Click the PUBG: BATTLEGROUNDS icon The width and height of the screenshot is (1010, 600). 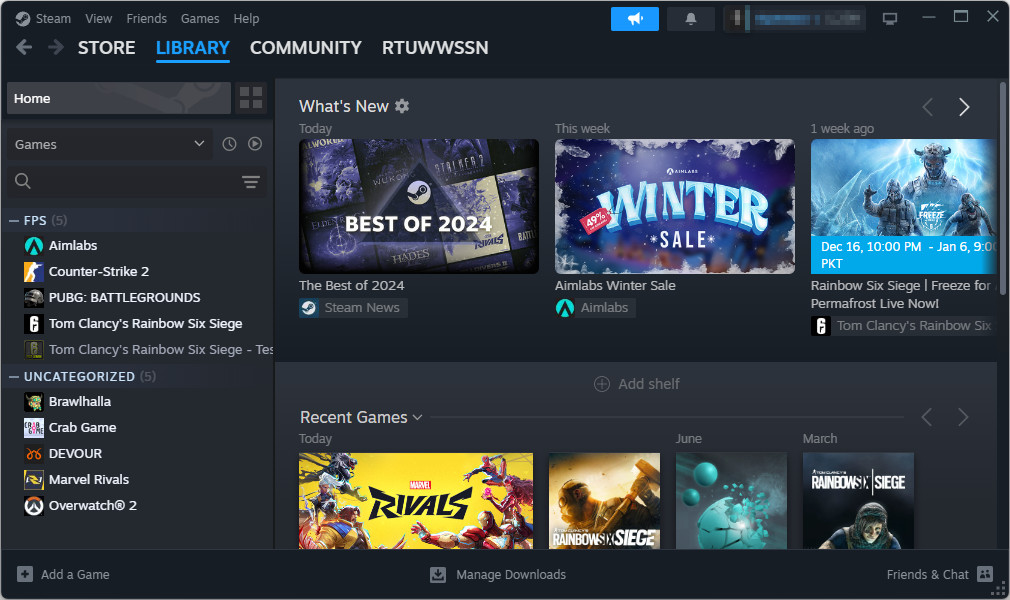pos(33,298)
